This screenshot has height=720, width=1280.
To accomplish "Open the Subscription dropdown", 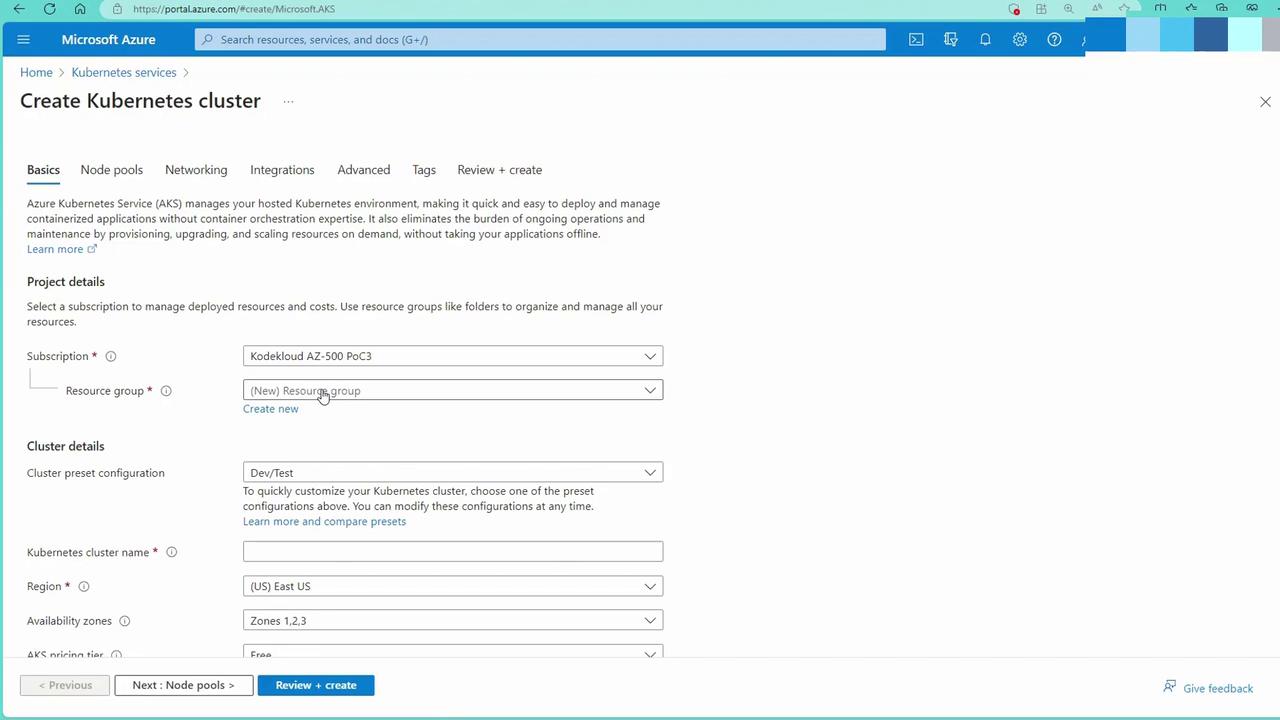I will click(453, 356).
